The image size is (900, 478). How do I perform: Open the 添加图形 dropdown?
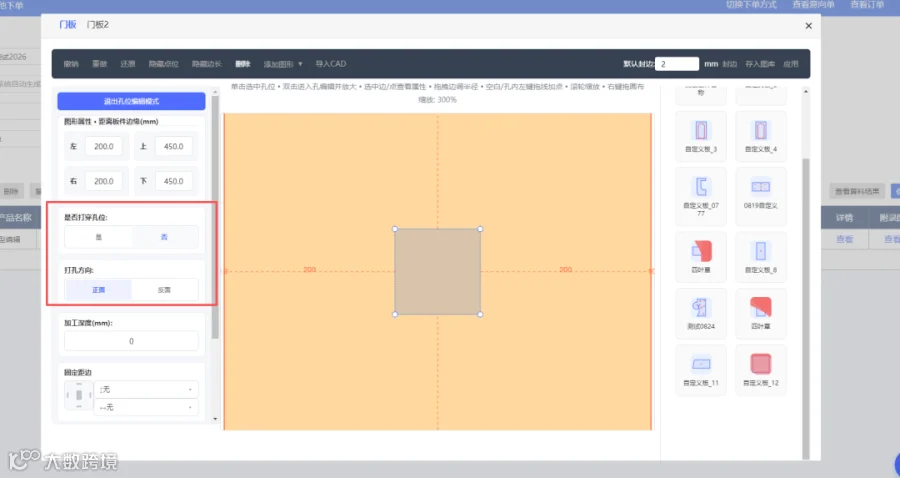point(282,64)
